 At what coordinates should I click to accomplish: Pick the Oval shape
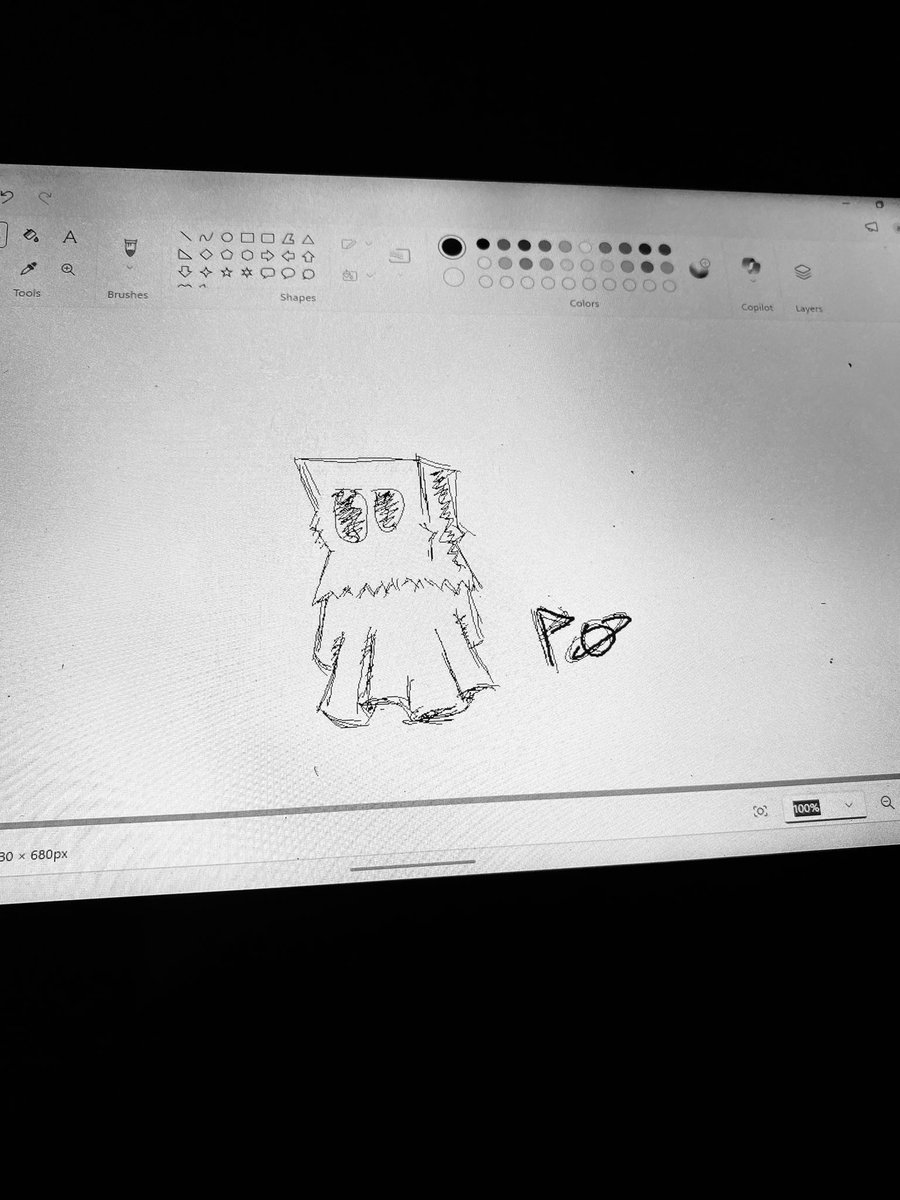(227, 238)
